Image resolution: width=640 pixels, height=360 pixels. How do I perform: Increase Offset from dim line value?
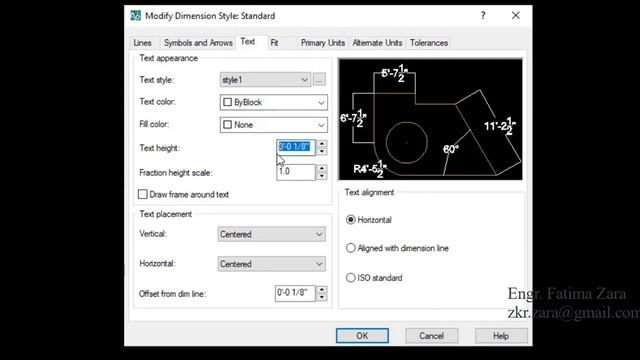click(x=322, y=289)
